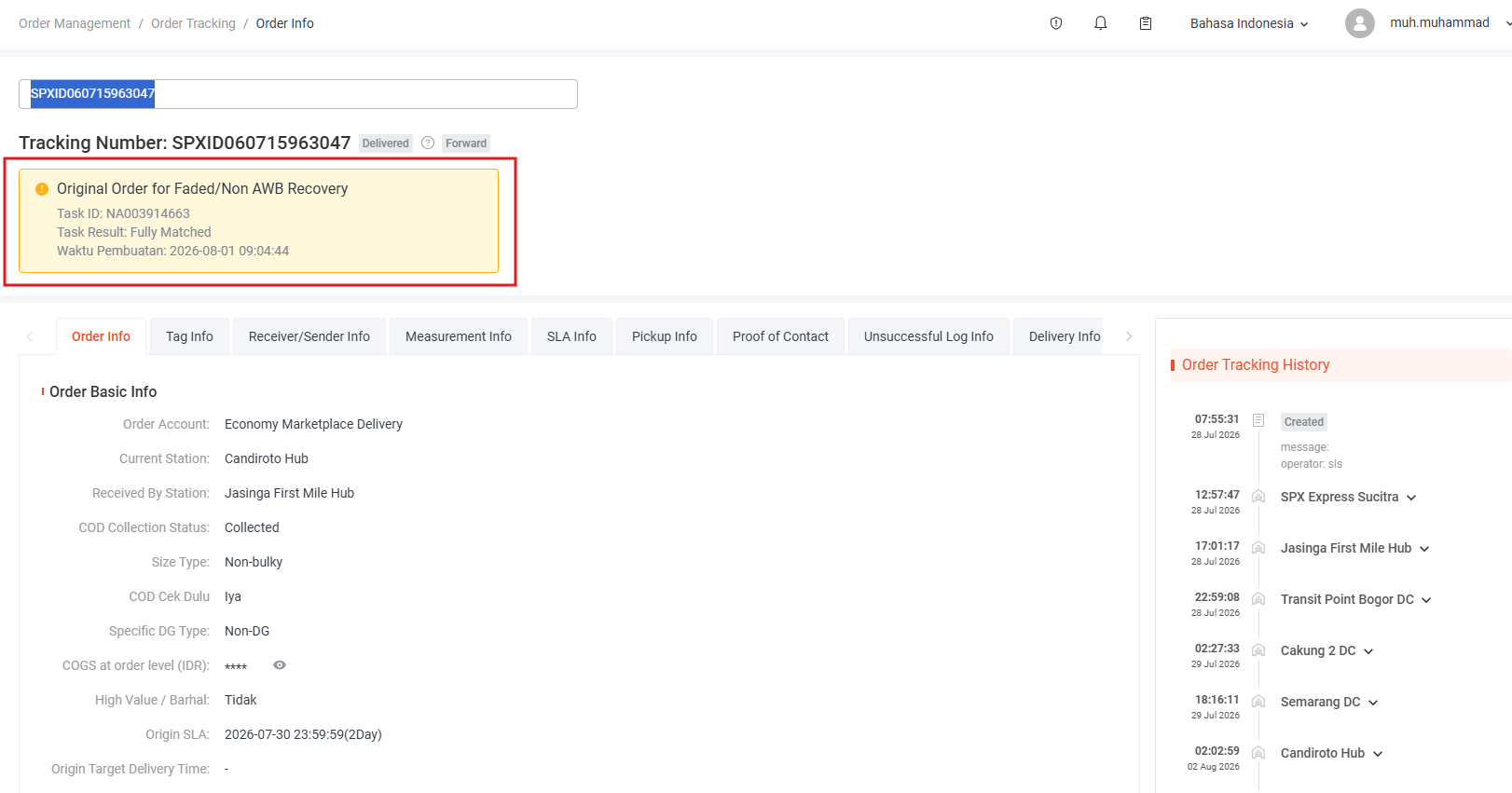Expand Candiroto Hub history entry

(x=1378, y=754)
